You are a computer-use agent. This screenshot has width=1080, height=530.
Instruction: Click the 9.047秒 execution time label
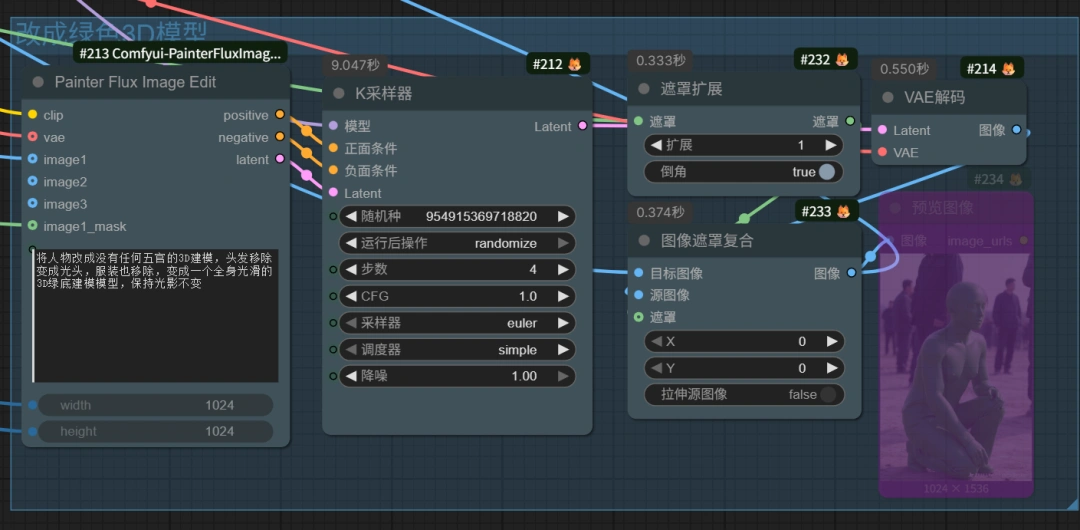tap(355, 65)
